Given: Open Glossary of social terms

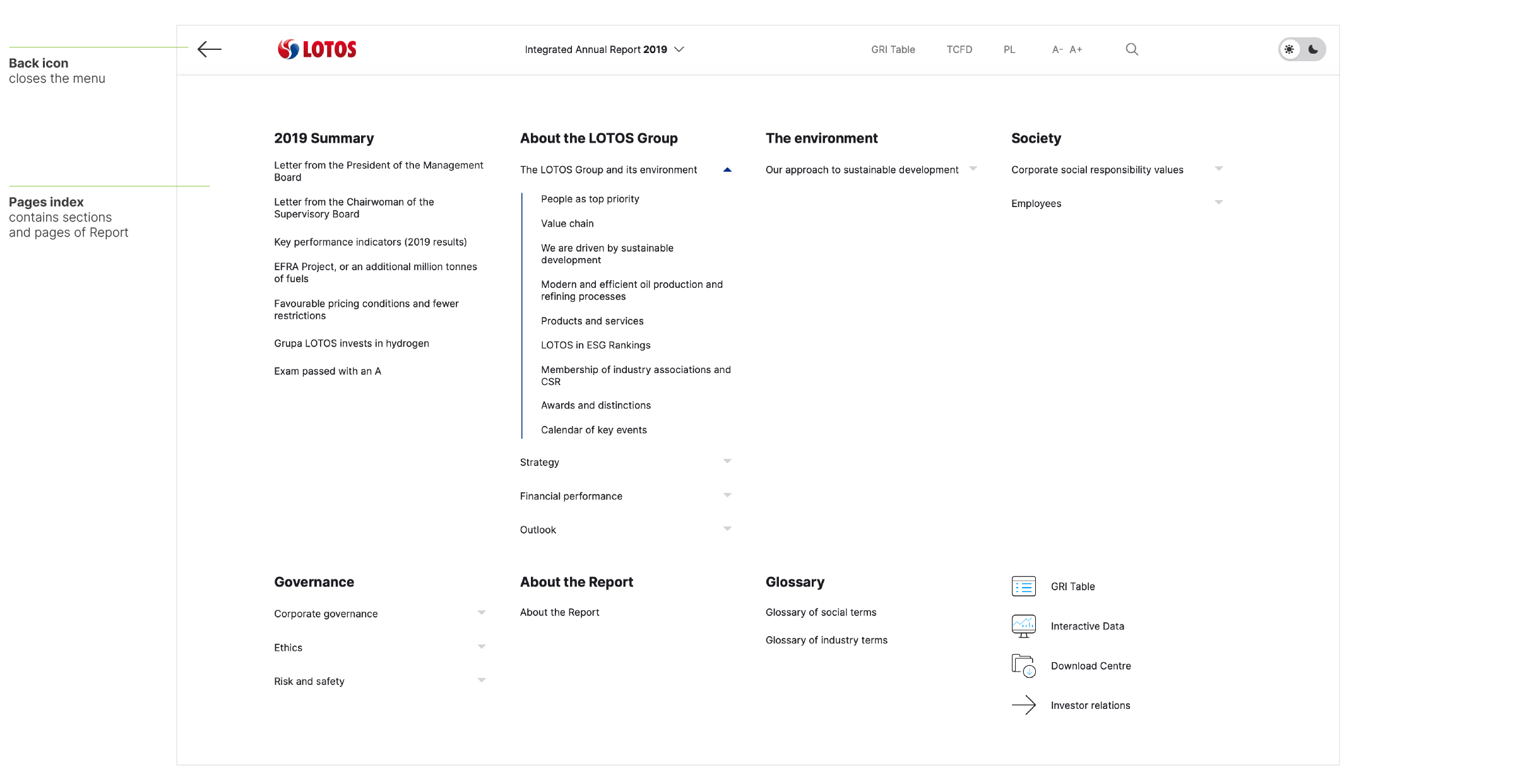Looking at the screenshot, I should click(821, 612).
